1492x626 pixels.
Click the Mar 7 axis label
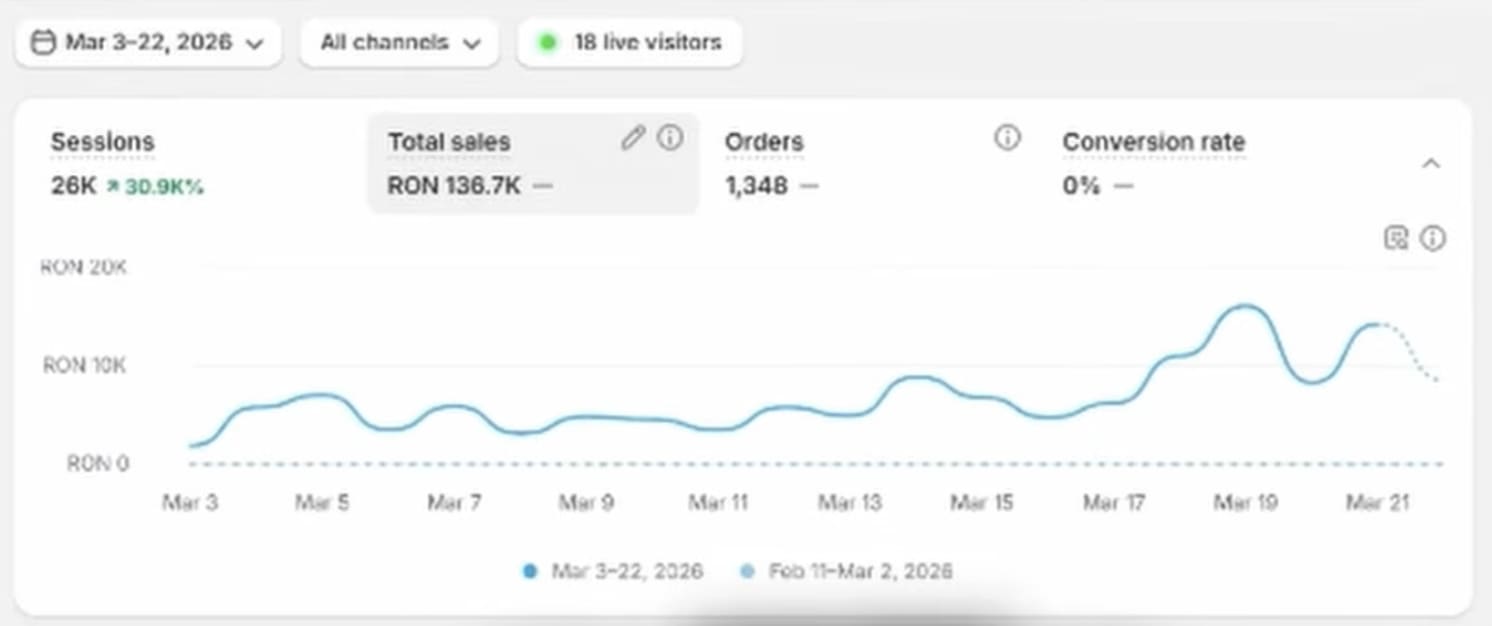[454, 502]
